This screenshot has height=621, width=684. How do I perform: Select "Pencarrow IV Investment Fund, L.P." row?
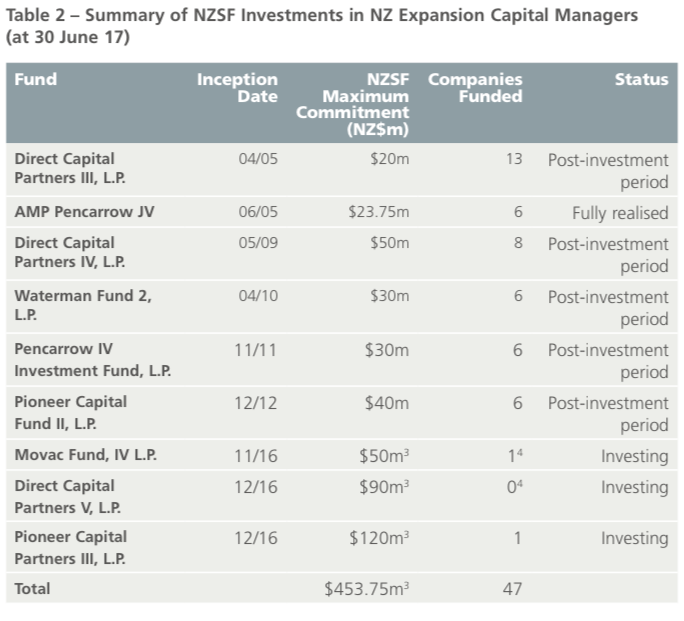[x=92, y=361]
